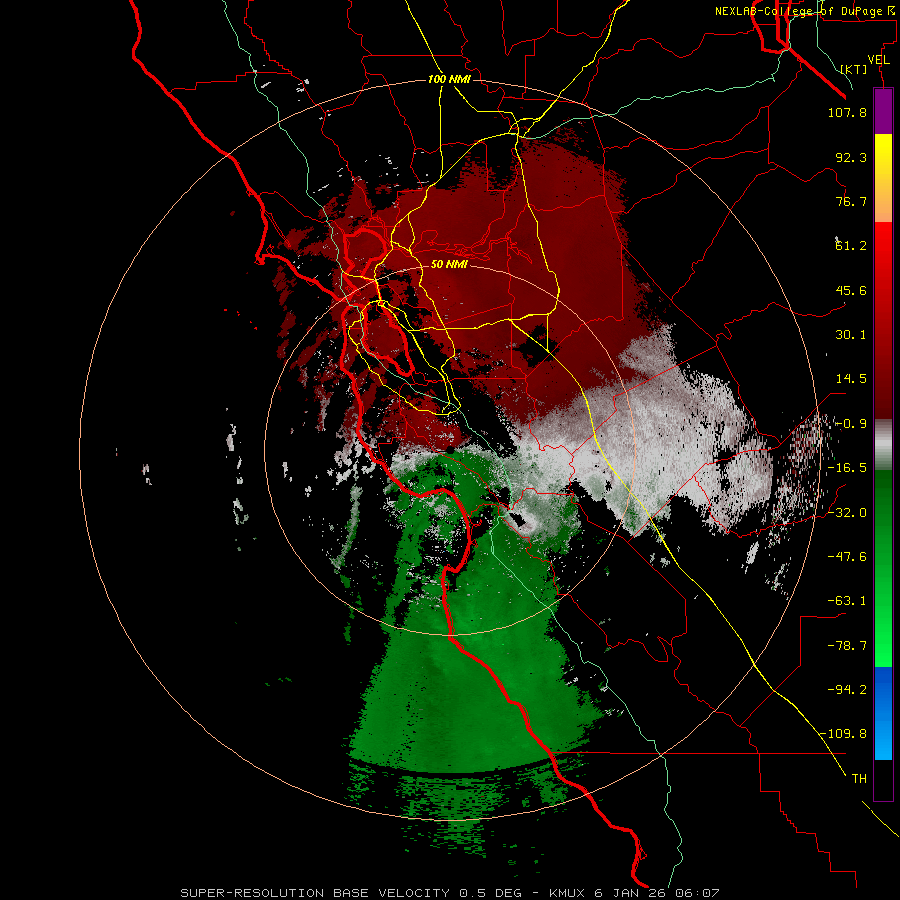Screen dimensions: 900x900
Task: Click the NEXLAB-College of DuPage credit text
Action: (805, 11)
